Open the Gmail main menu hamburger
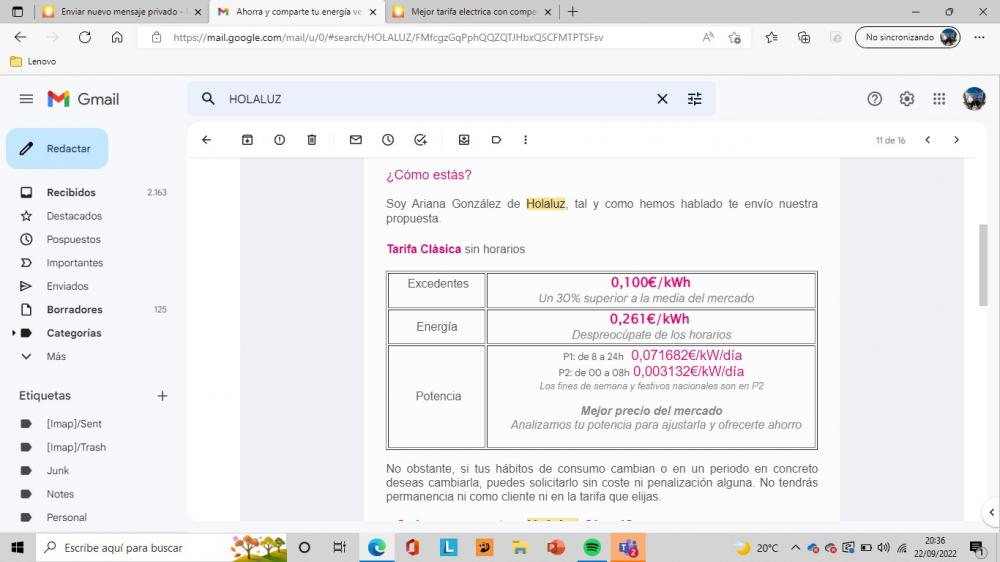Viewport: 1000px width, 562px height. (x=26, y=99)
